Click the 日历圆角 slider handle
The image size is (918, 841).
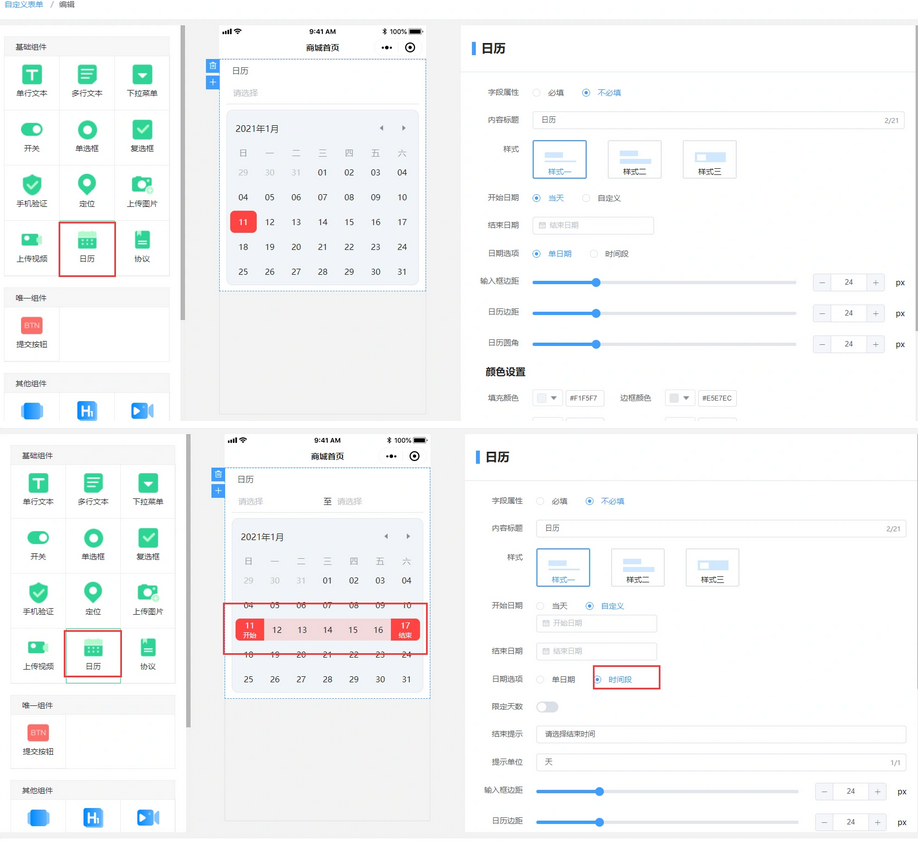pyautogui.click(x=596, y=344)
